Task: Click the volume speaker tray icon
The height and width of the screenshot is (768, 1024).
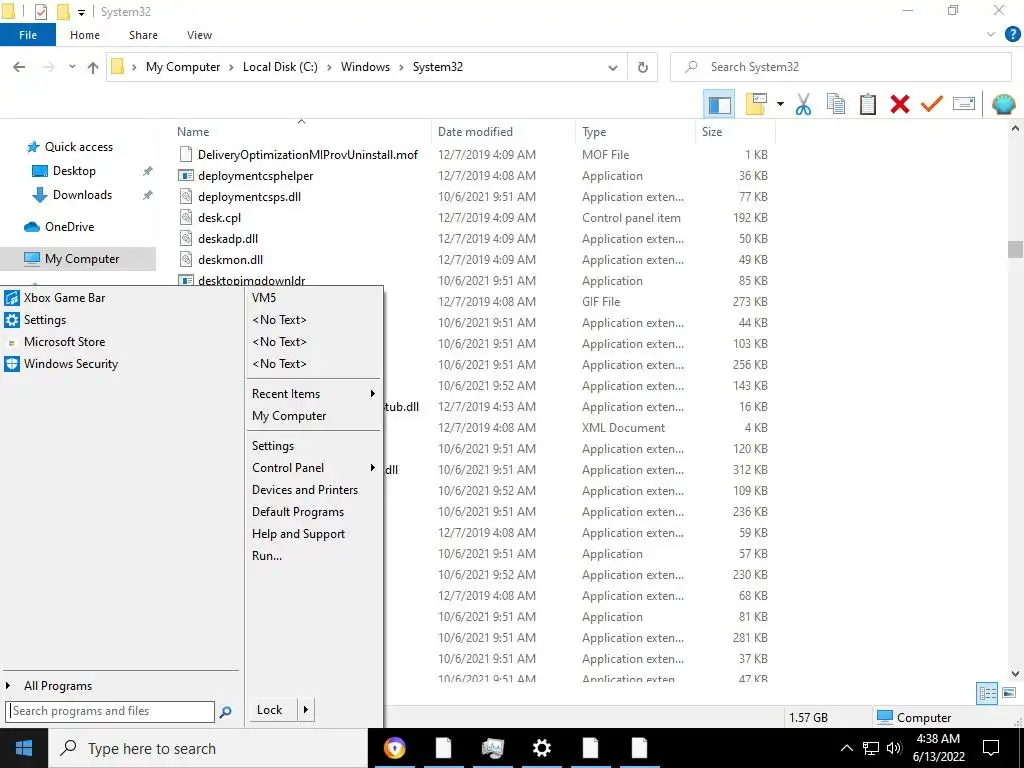Action: (894, 748)
